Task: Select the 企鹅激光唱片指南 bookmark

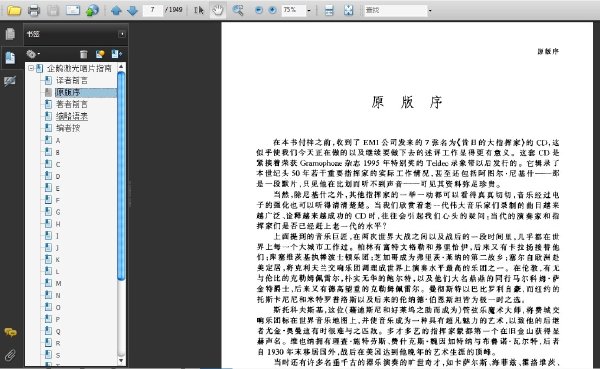Action: tap(79, 69)
